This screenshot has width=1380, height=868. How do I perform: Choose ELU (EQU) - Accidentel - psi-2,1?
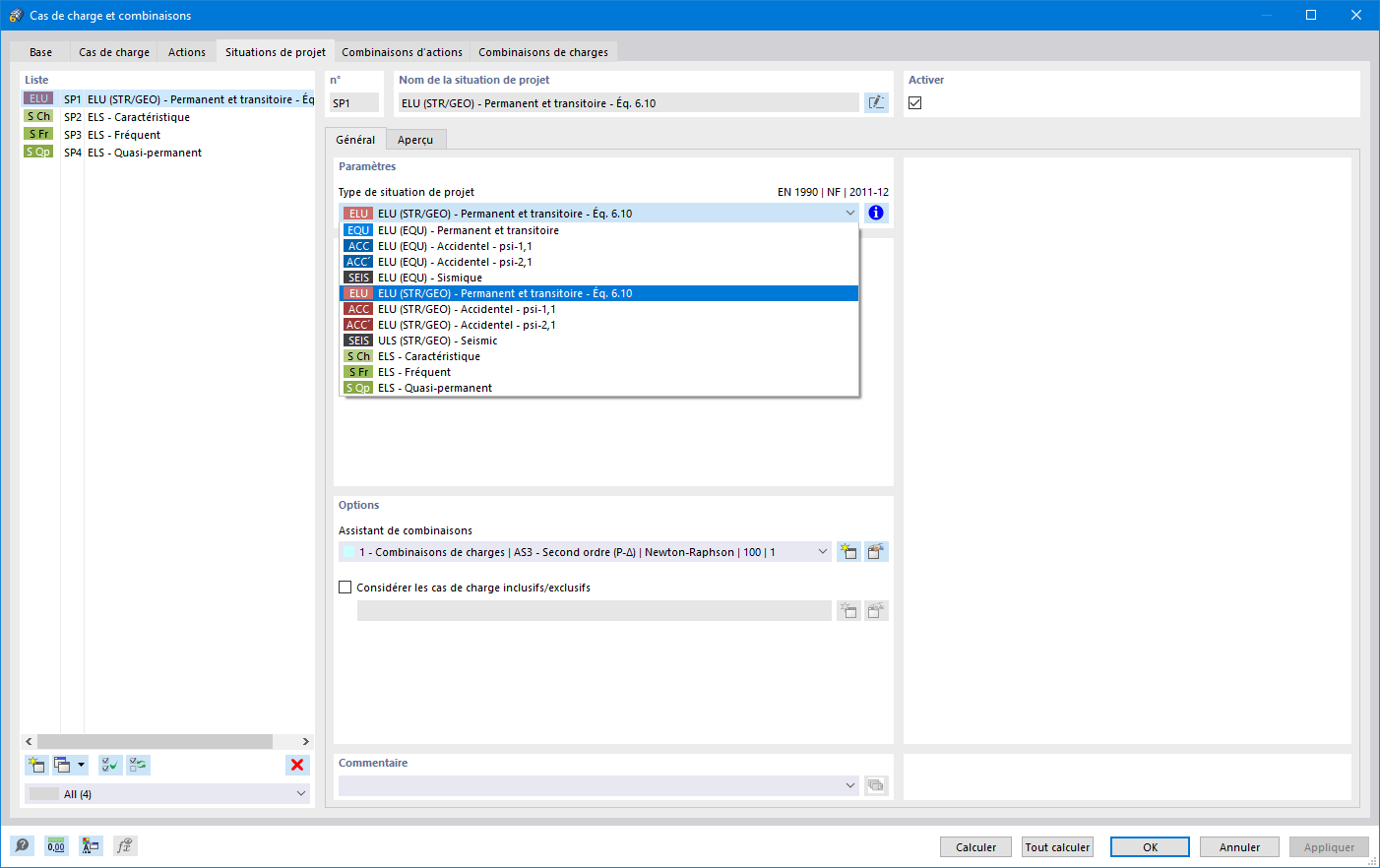click(598, 262)
